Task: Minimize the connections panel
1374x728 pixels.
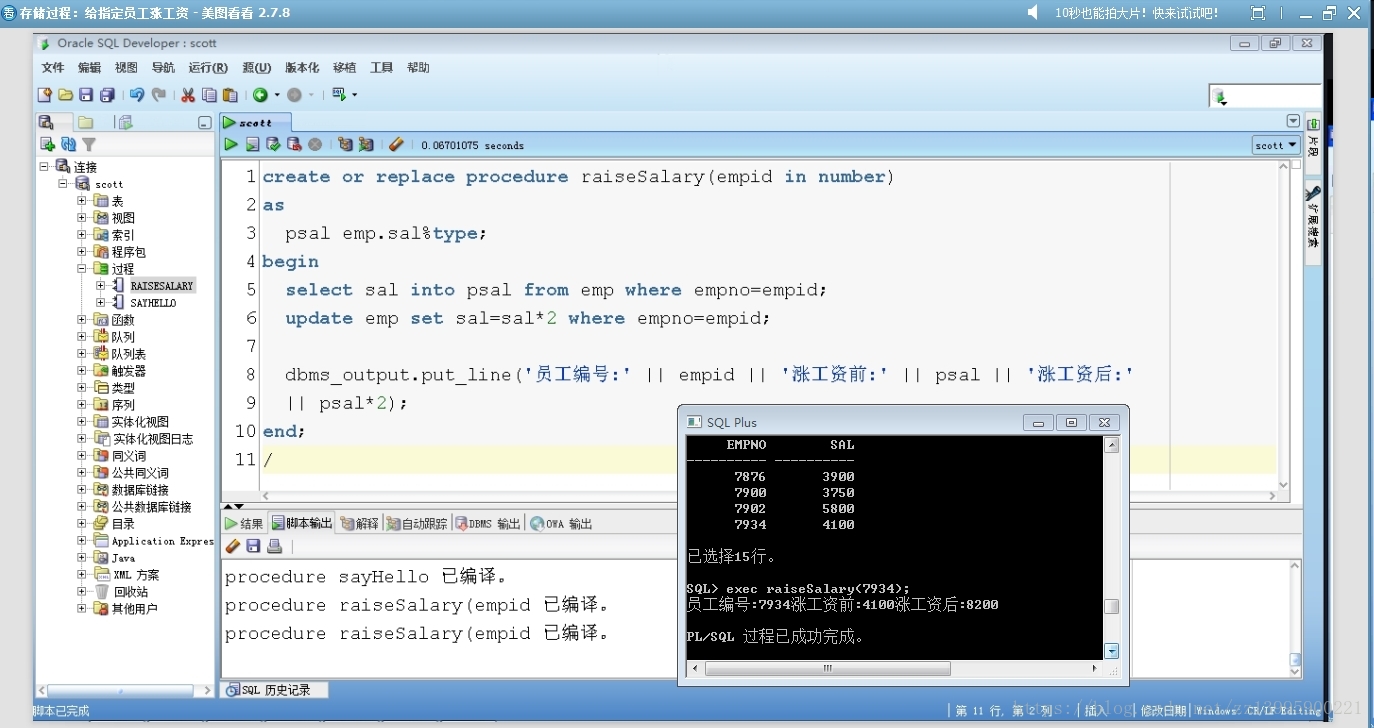Action: click(204, 123)
